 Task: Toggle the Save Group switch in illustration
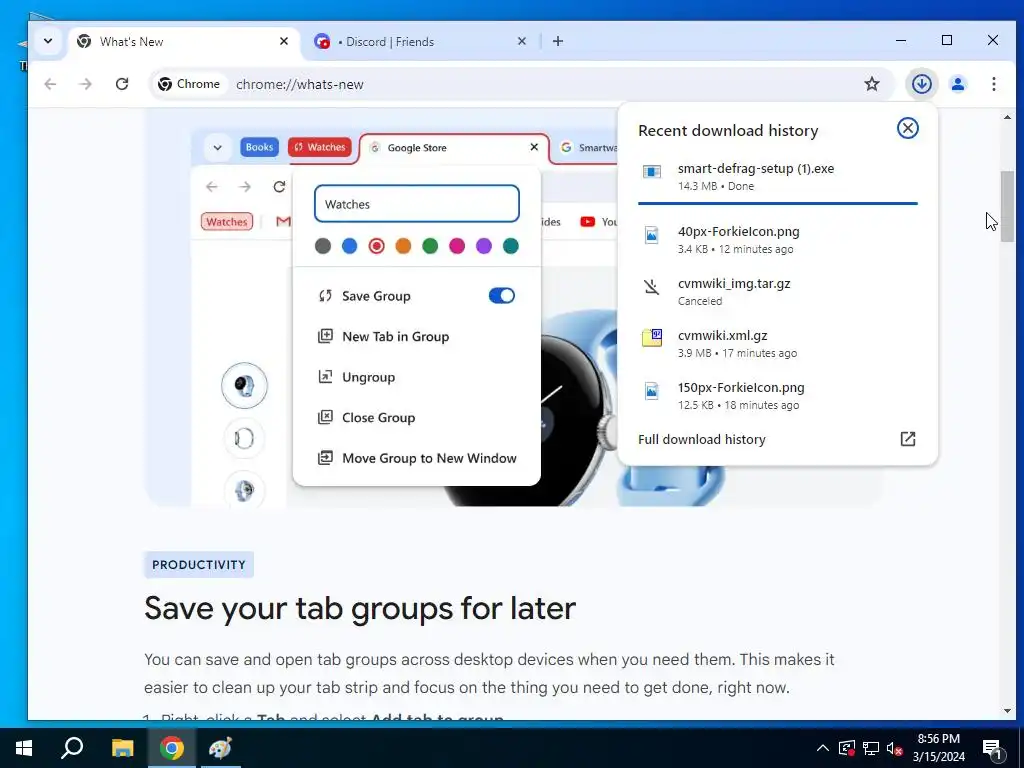pos(502,296)
